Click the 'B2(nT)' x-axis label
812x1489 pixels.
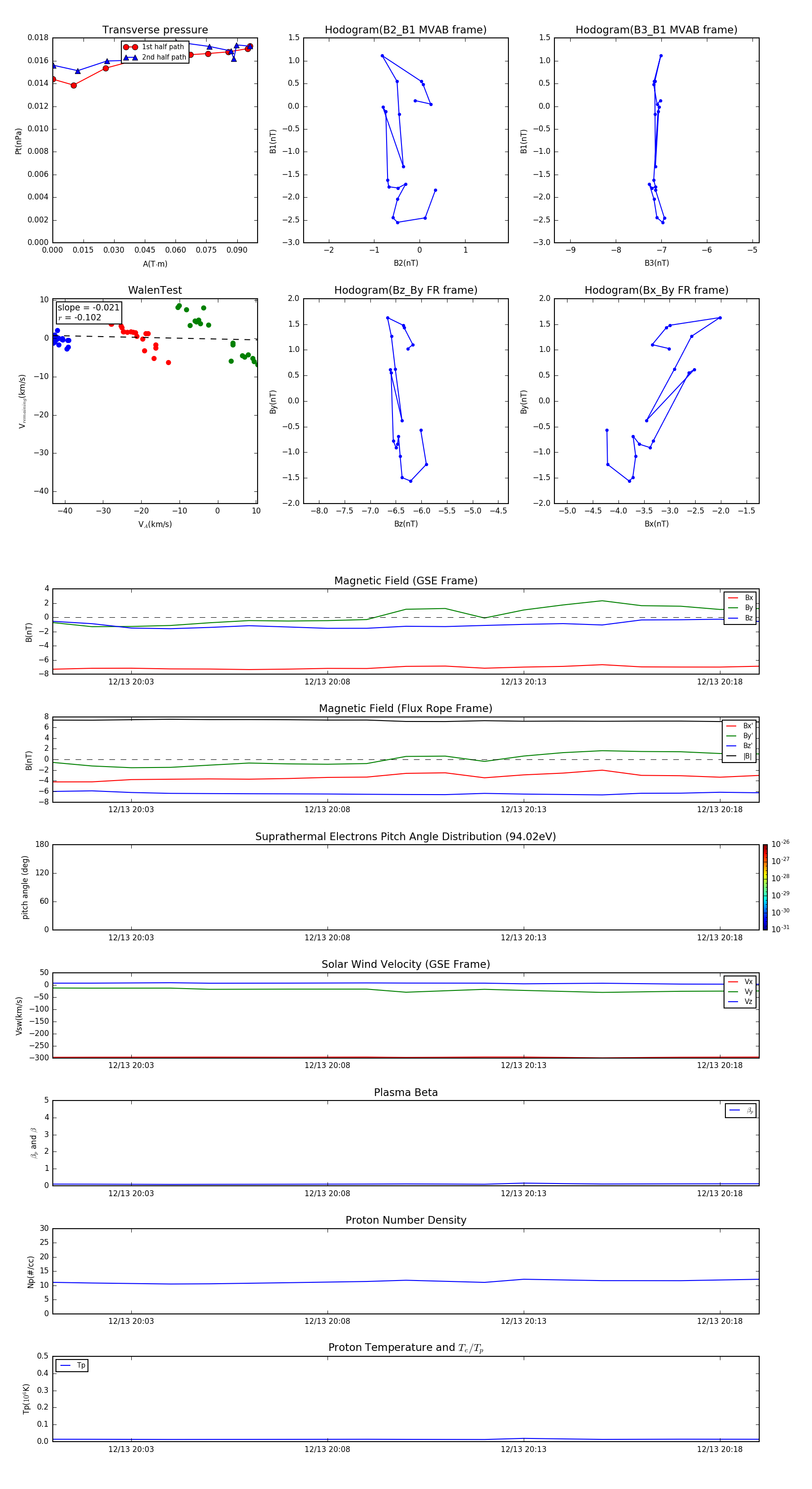(406, 263)
